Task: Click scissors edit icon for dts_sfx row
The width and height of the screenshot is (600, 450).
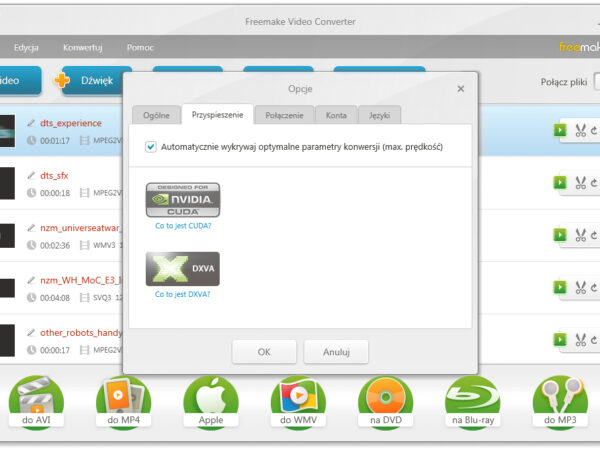Action: (579, 183)
